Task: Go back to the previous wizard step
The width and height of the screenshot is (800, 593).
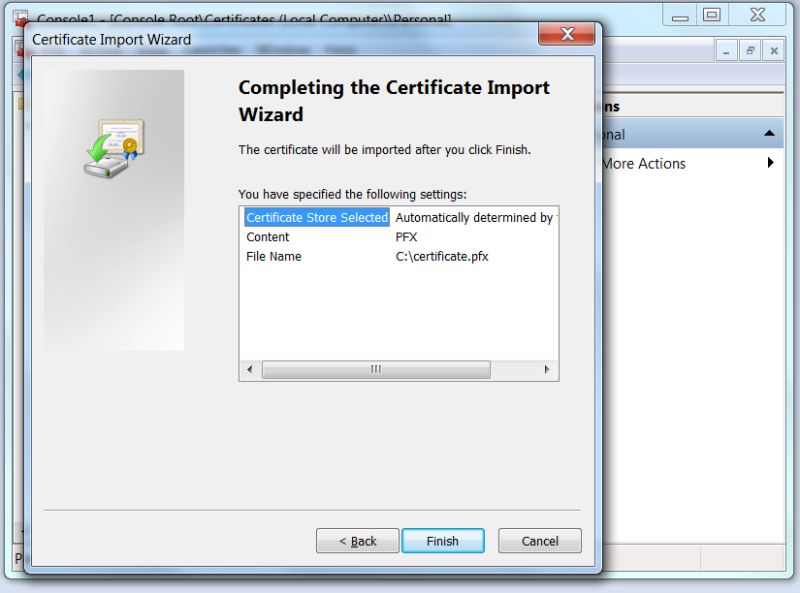Action: 357,540
